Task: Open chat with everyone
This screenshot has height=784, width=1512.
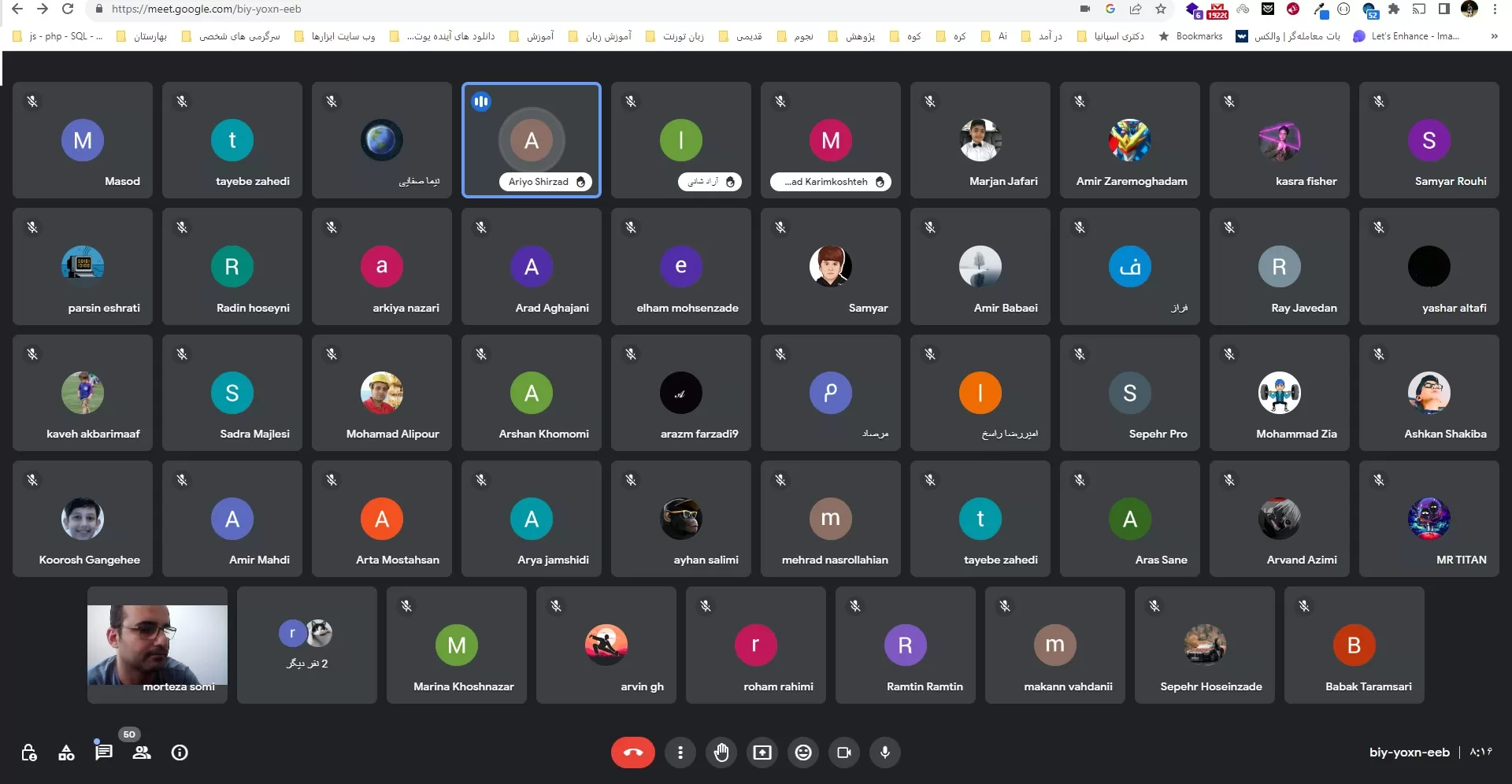Action: (103, 752)
